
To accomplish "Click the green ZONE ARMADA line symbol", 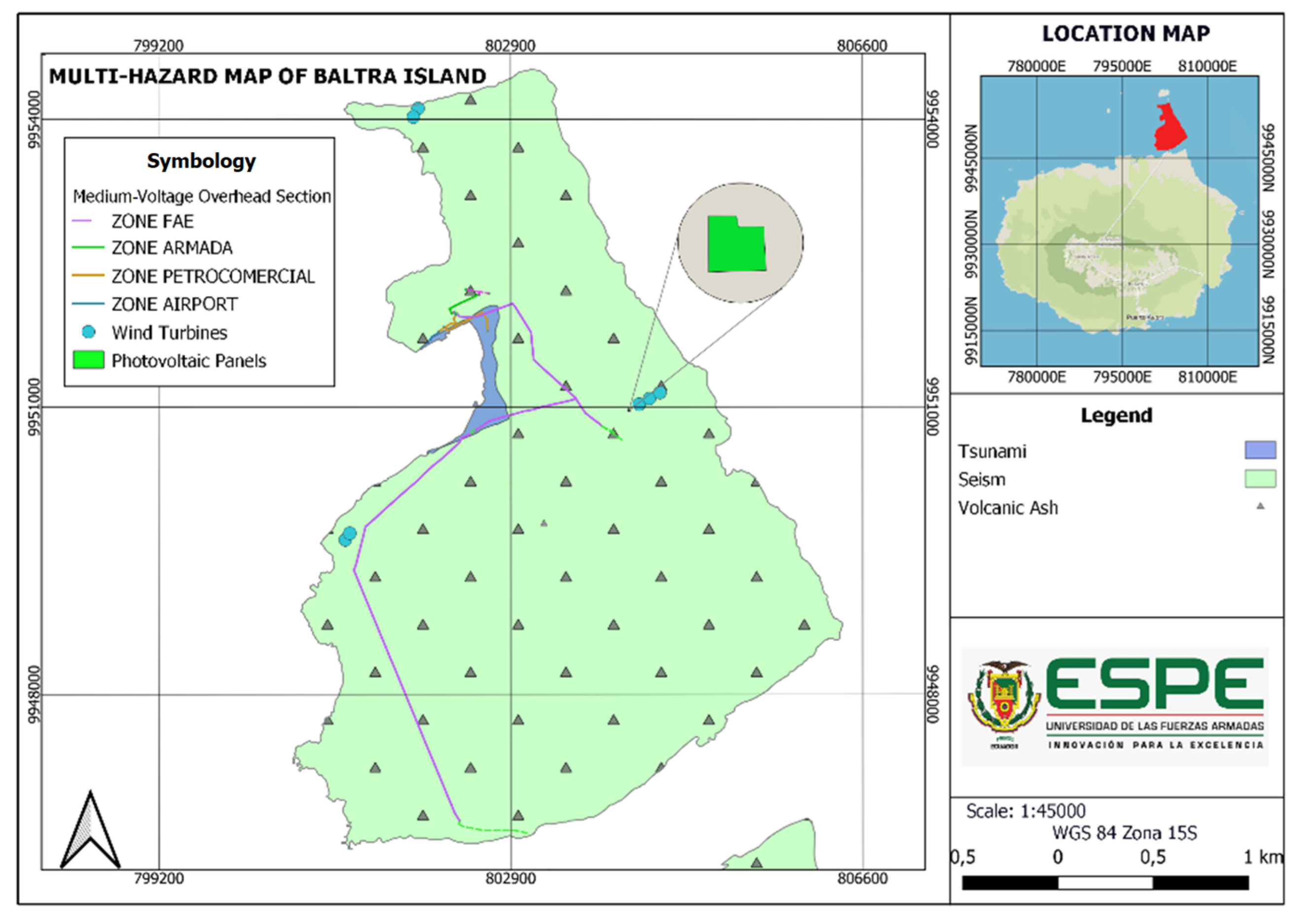I will [x=88, y=247].
